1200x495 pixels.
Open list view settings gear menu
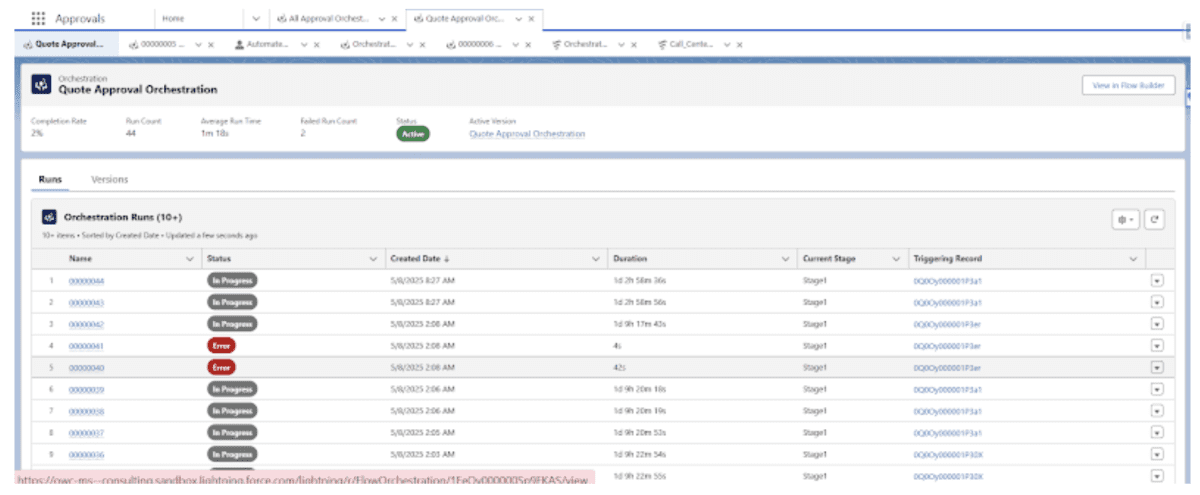tap(1126, 219)
